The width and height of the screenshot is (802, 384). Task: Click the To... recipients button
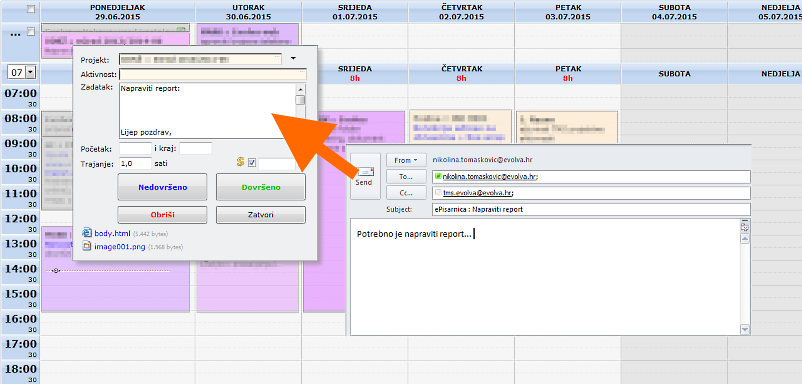pyautogui.click(x=406, y=176)
